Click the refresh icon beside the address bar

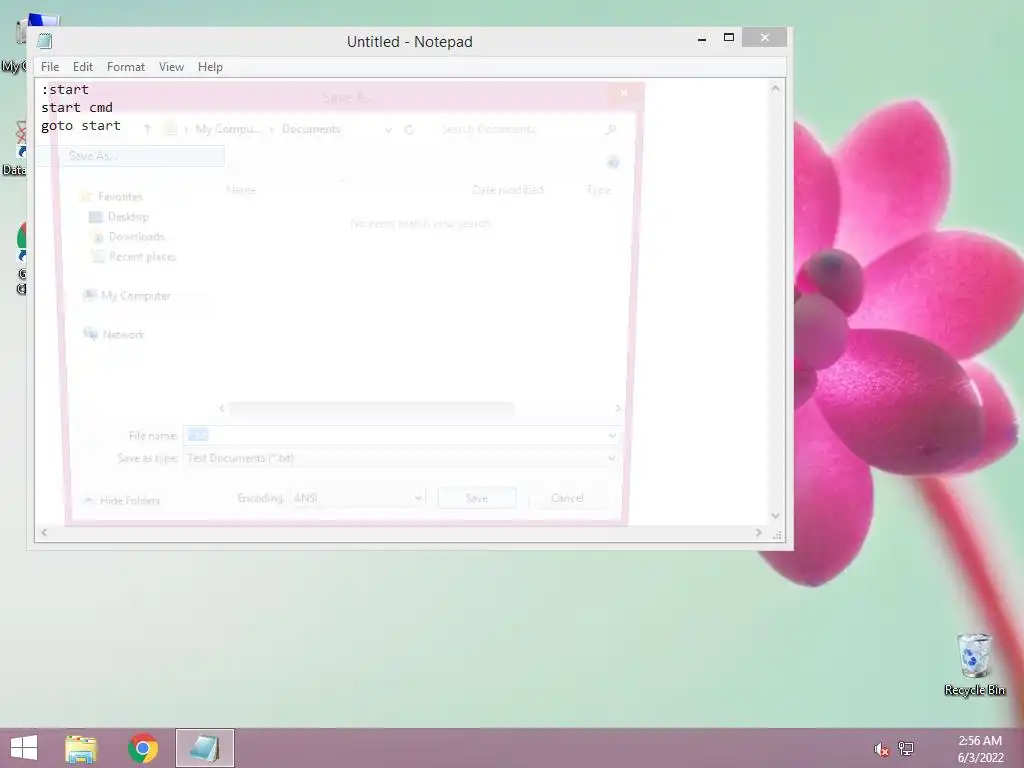409,130
